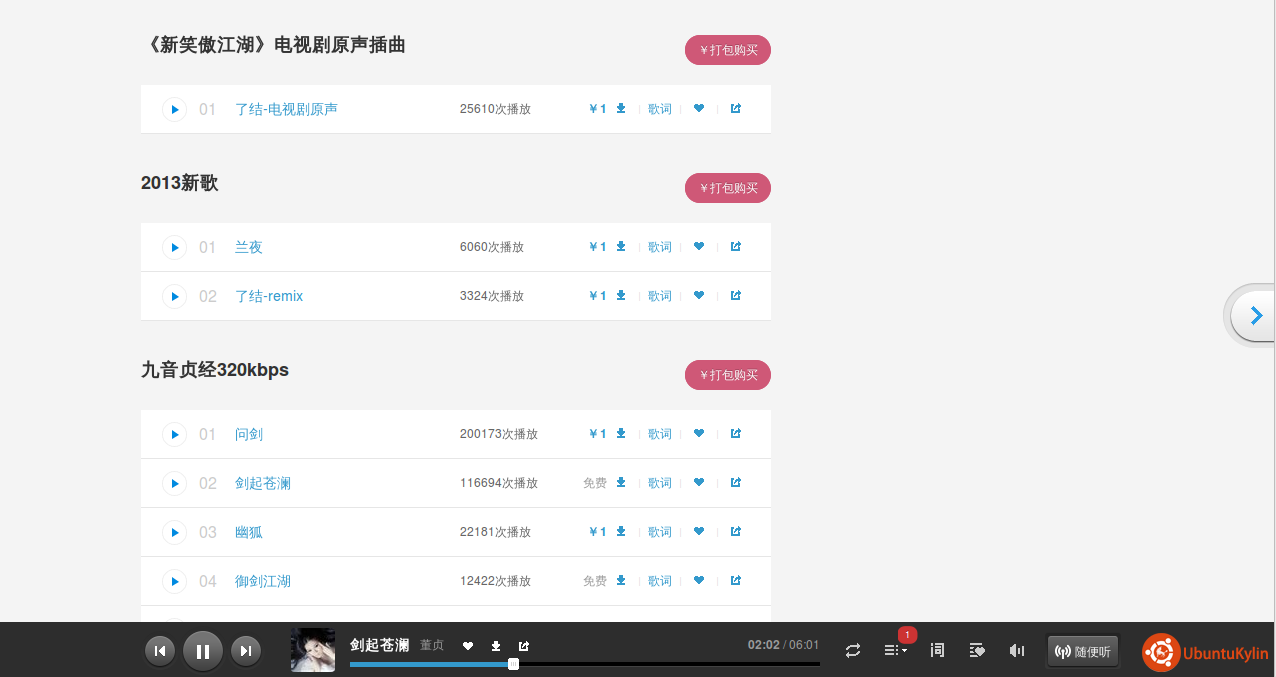
Task: Show lyrics panel from player bar
Action: coord(937,651)
